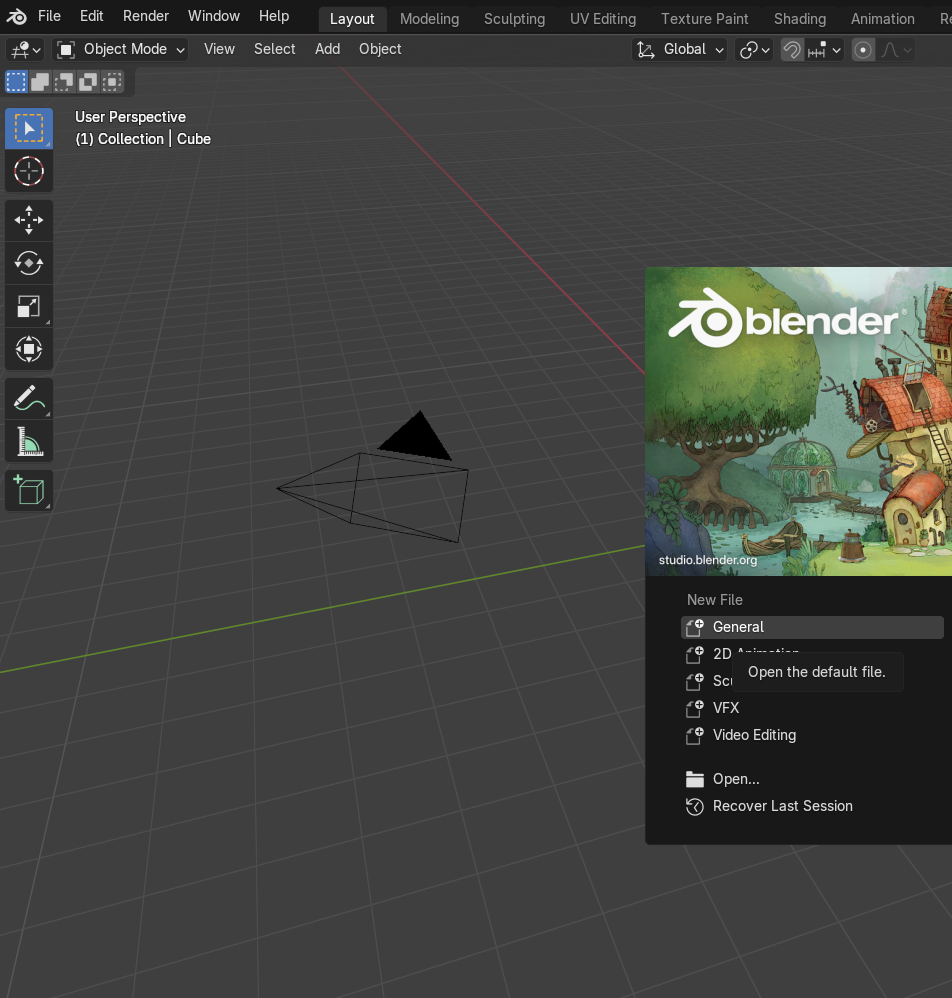Open the Render menu
Image resolution: width=952 pixels, height=998 pixels.
(x=146, y=16)
